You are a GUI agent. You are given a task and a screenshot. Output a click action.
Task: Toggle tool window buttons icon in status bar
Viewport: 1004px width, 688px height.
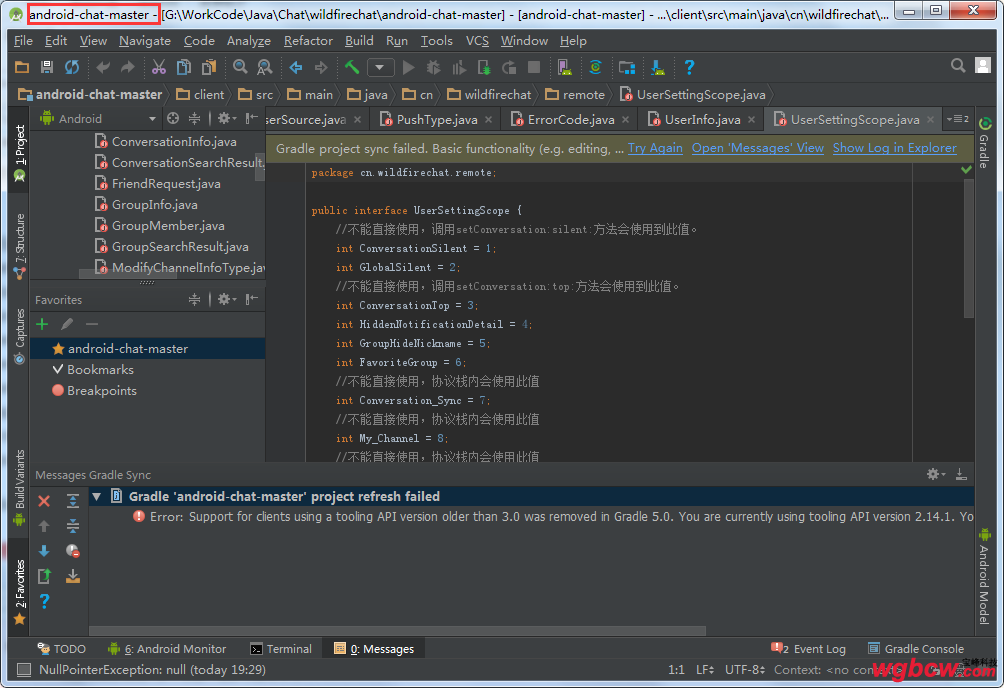click(24, 669)
